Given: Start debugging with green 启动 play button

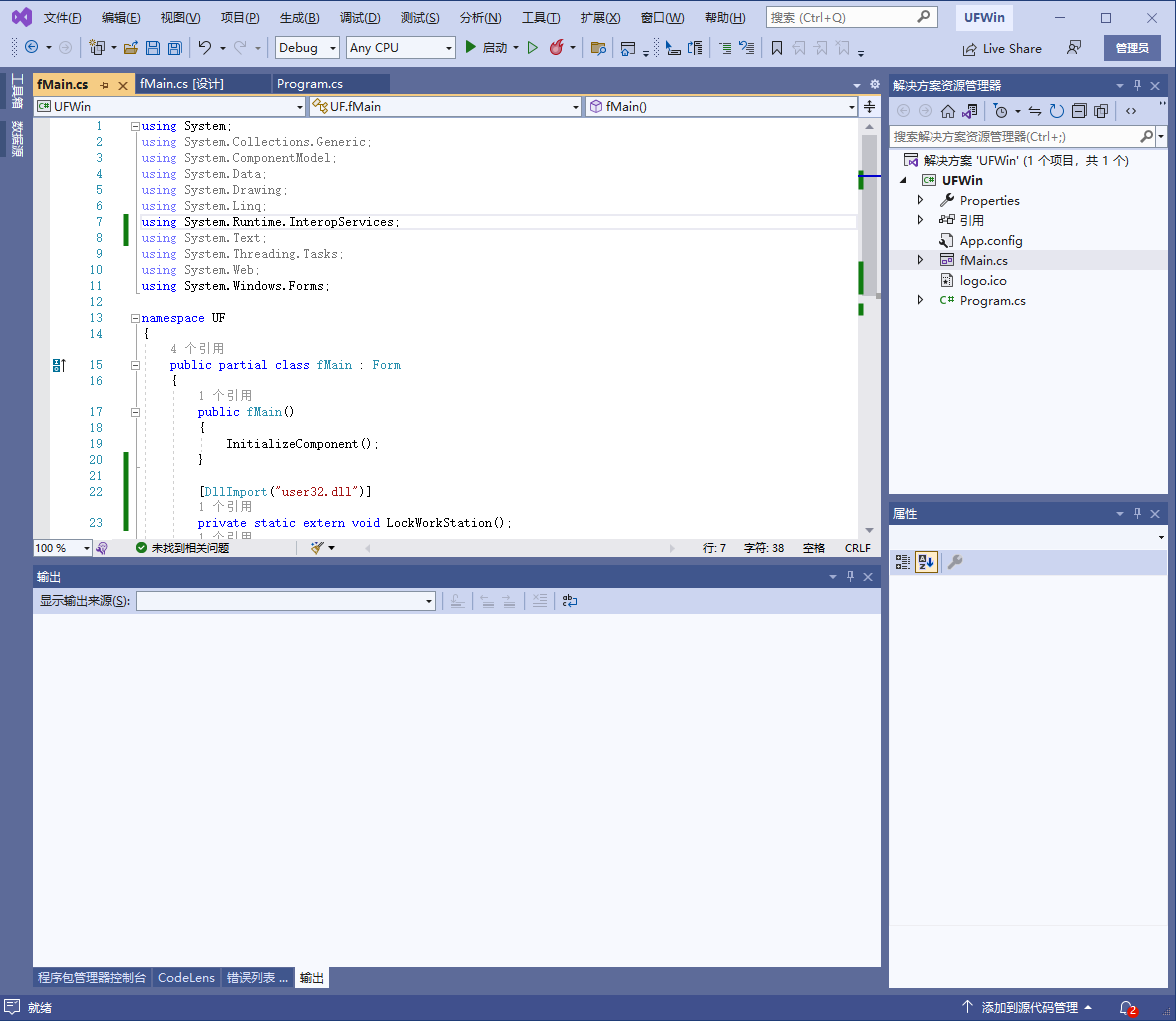Looking at the screenshot, I should click(x=486, y=47).
